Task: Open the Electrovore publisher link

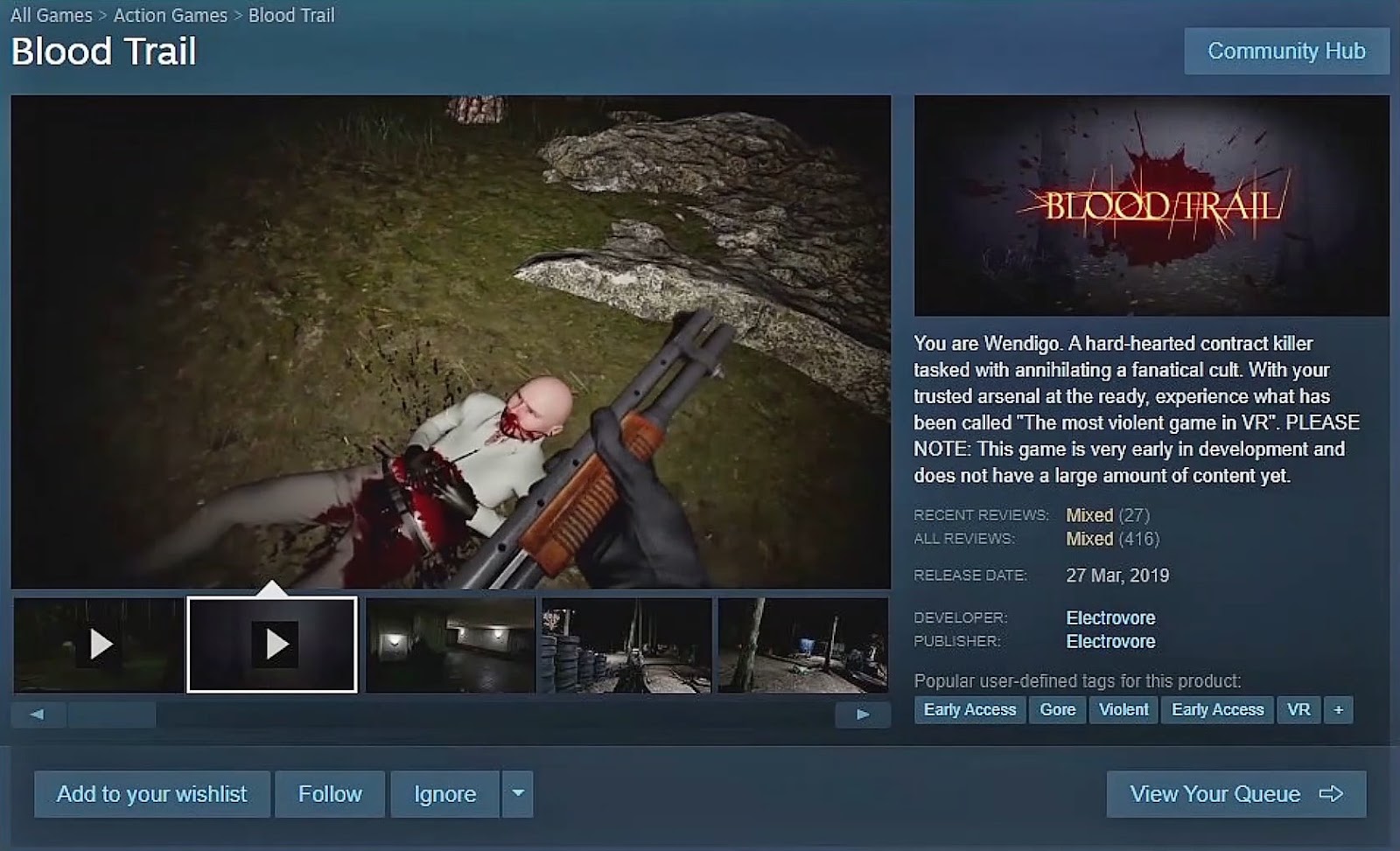Action: [1110, 641]
